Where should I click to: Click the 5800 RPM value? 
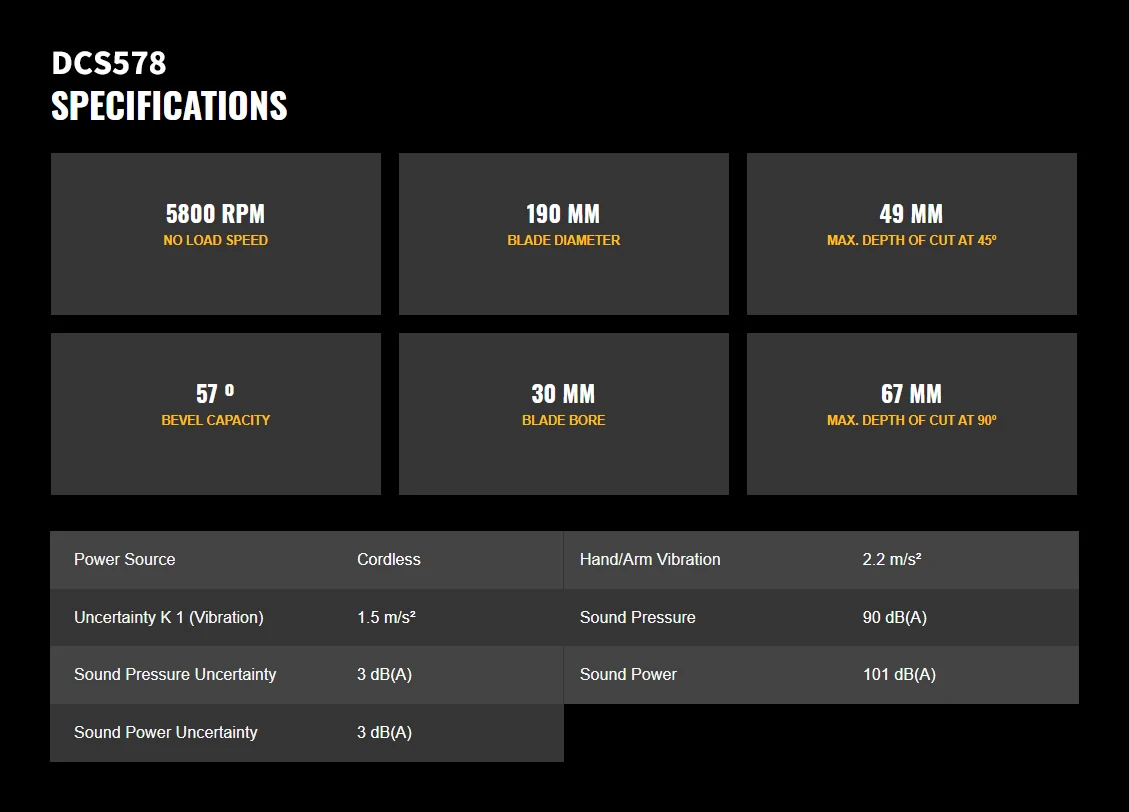(x=215, y=214)
